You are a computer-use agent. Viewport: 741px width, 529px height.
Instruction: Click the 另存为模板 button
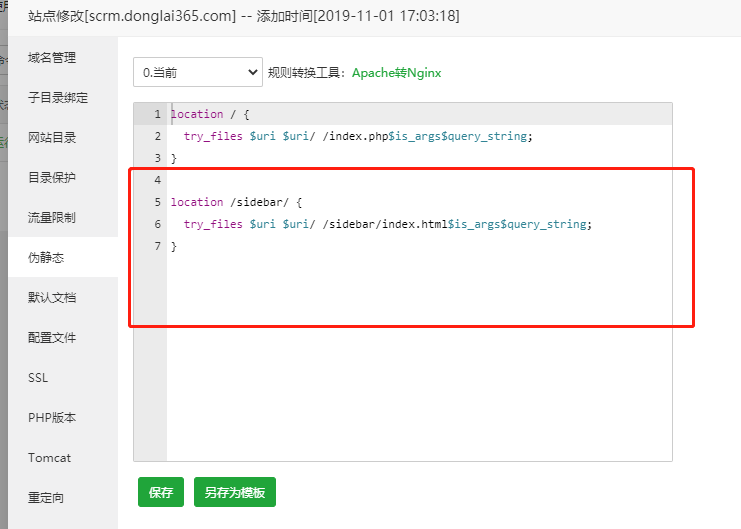click(235, 492)
